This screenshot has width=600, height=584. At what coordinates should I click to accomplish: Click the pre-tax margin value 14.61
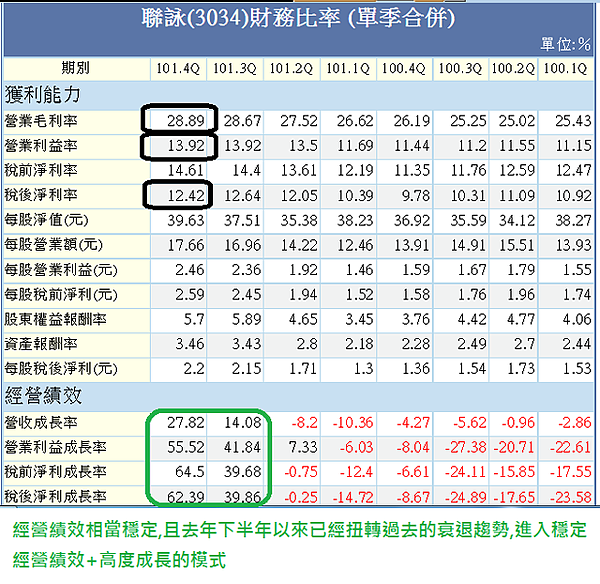pyautogui.click(x=186, y=170)
